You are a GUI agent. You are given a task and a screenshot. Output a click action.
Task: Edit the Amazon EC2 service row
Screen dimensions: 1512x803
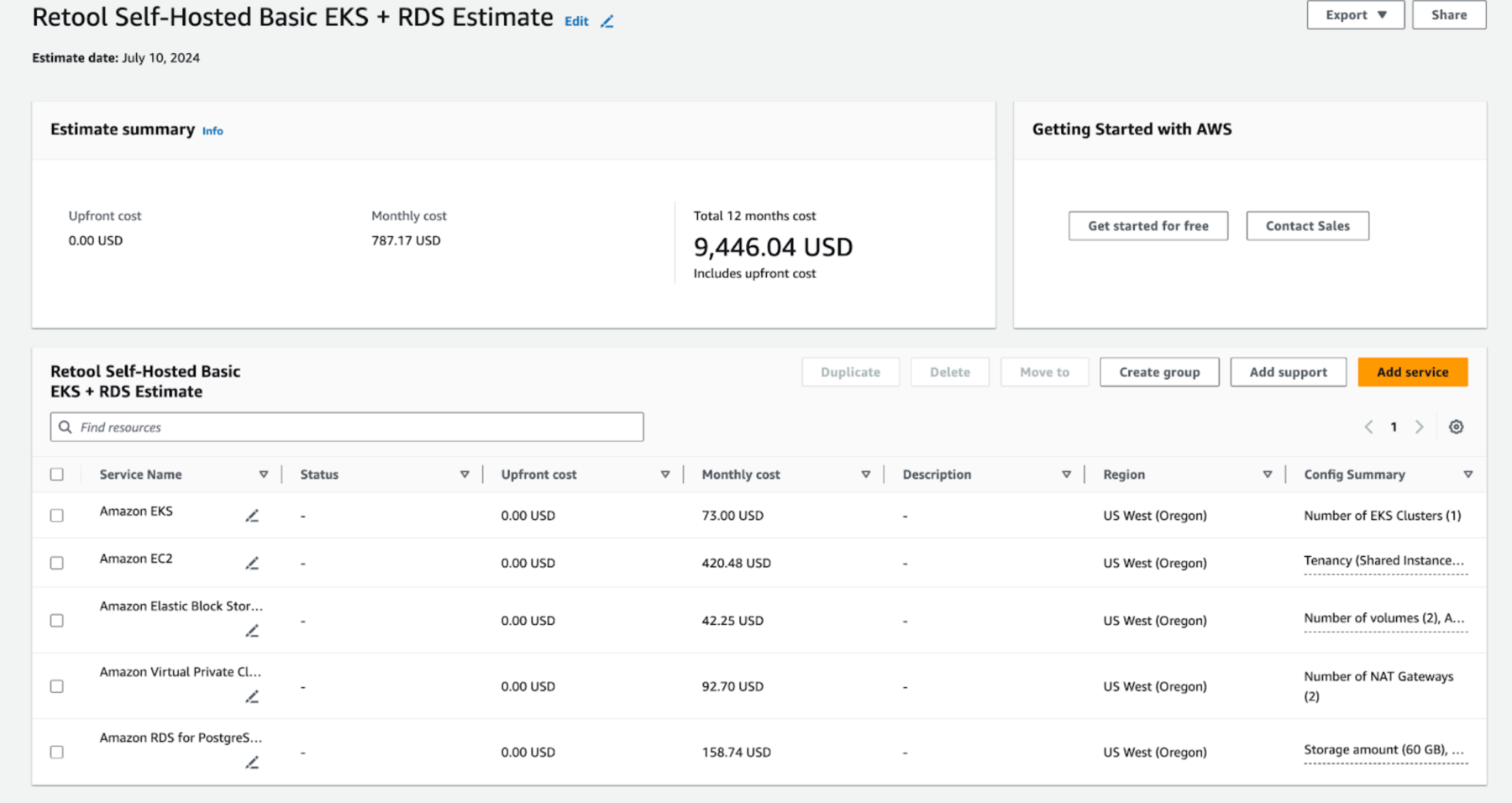tap(252, 564)
